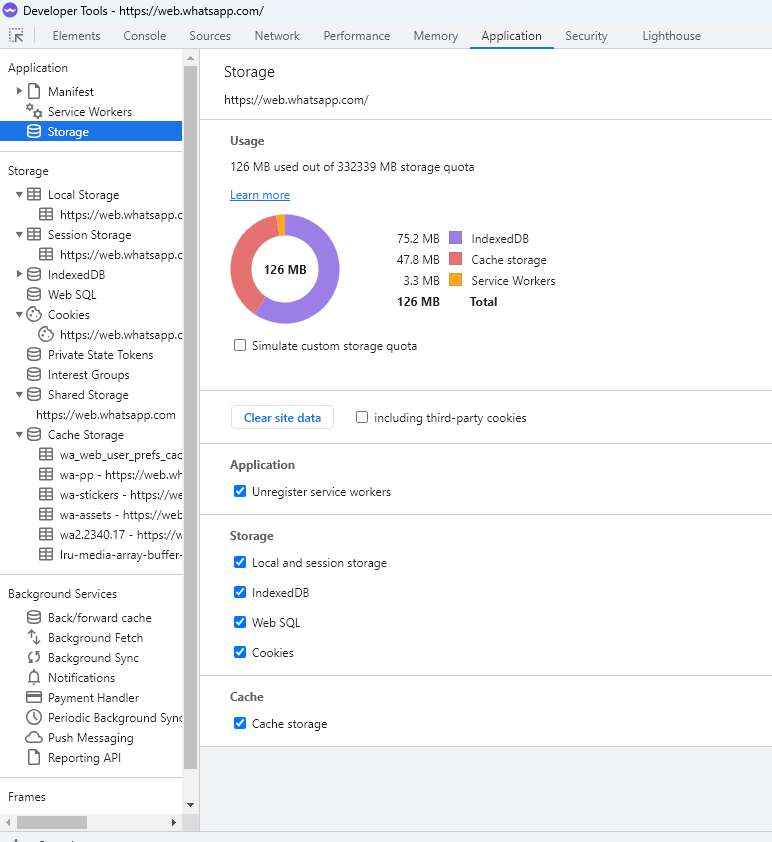Viewport: 772px width, 842px height.
Task: Expand the Manifest tree node
Action: 19,91
